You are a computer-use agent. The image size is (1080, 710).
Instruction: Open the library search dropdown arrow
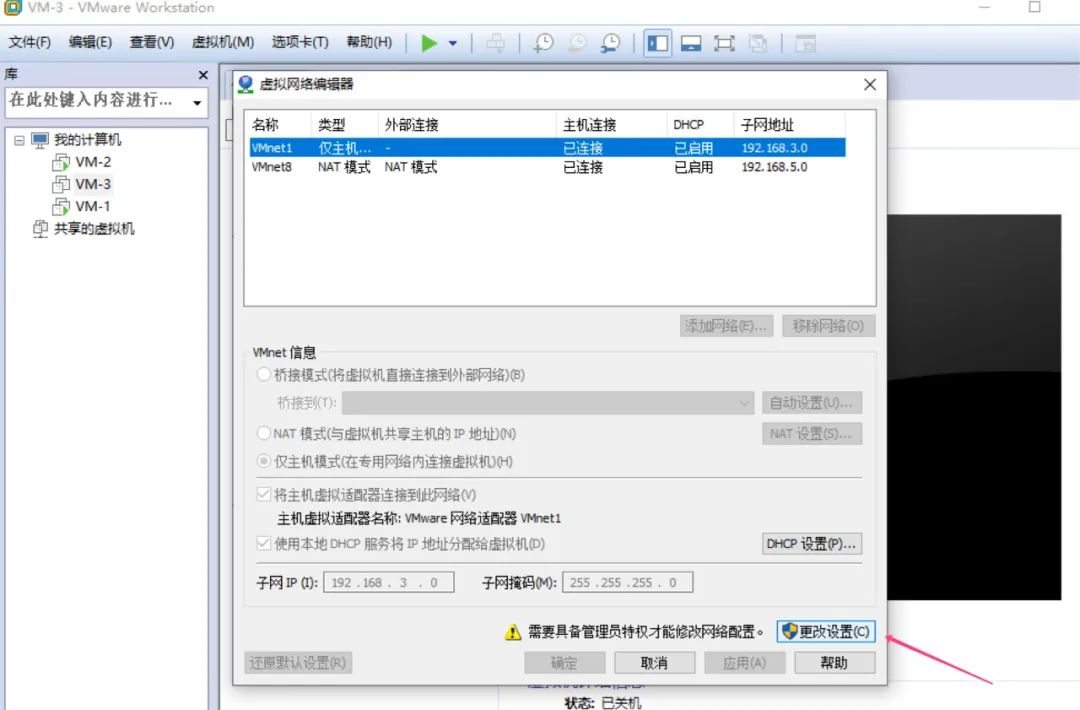click(x=197, y=103)
